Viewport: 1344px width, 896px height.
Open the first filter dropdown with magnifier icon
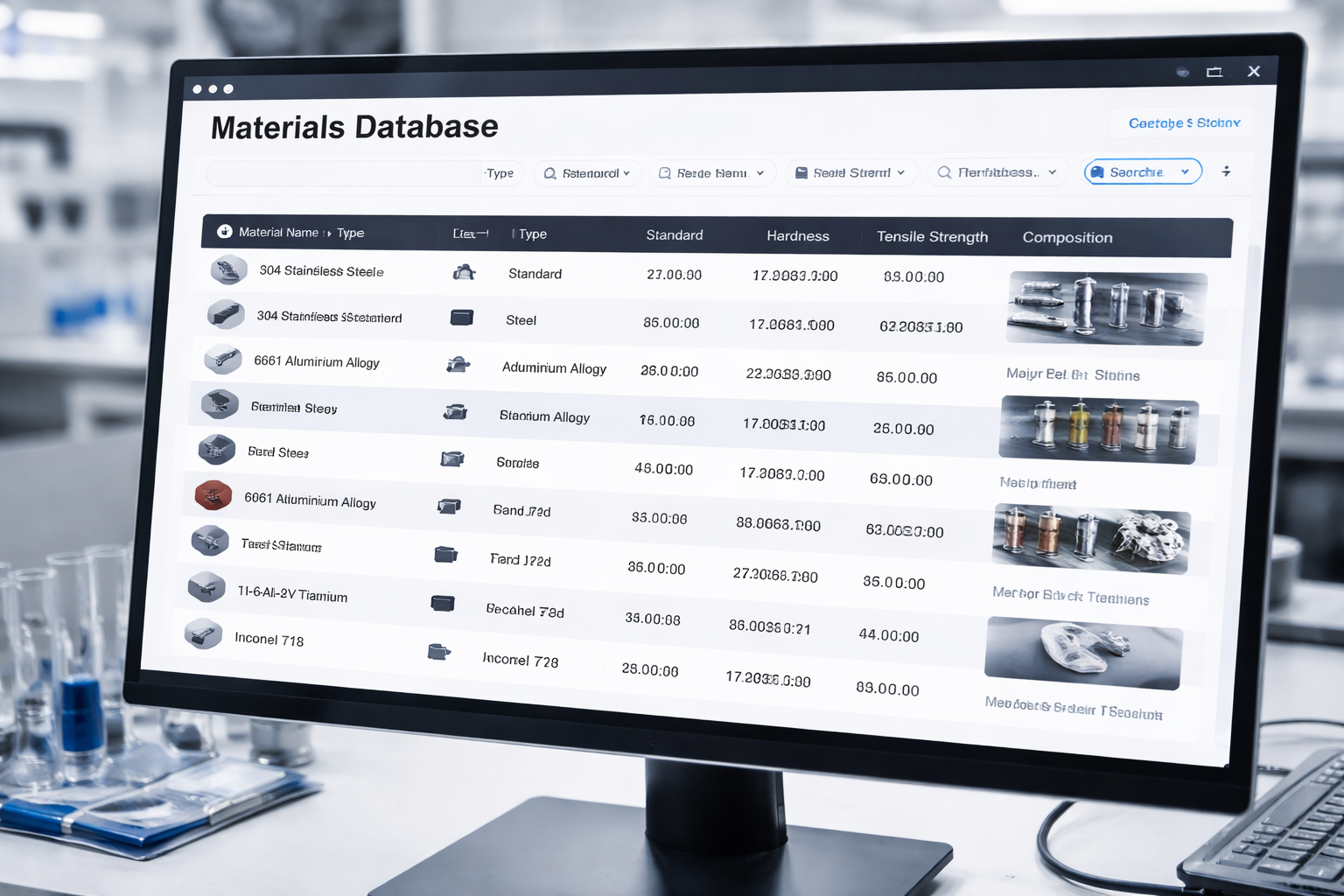pos(586,173)
